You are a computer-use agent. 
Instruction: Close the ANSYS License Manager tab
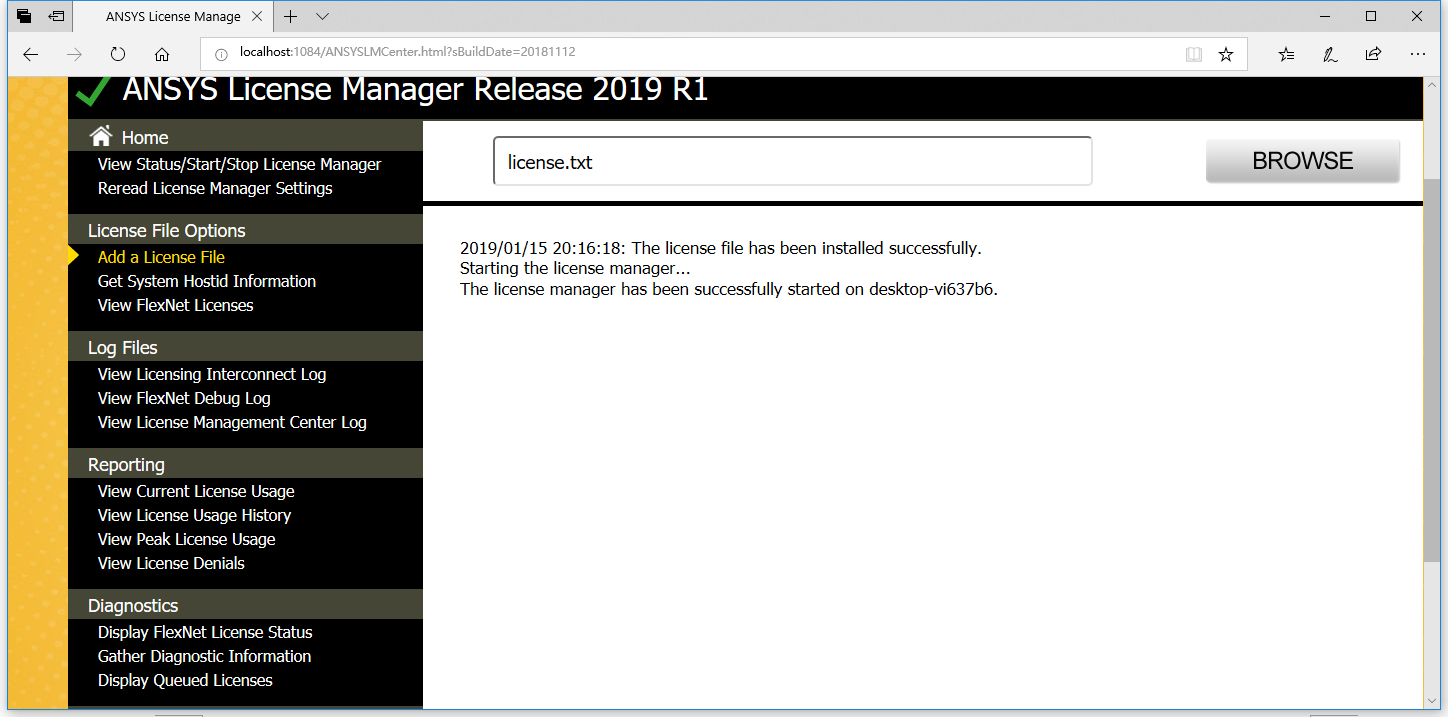pyautogui.click(x=257, y=16)
